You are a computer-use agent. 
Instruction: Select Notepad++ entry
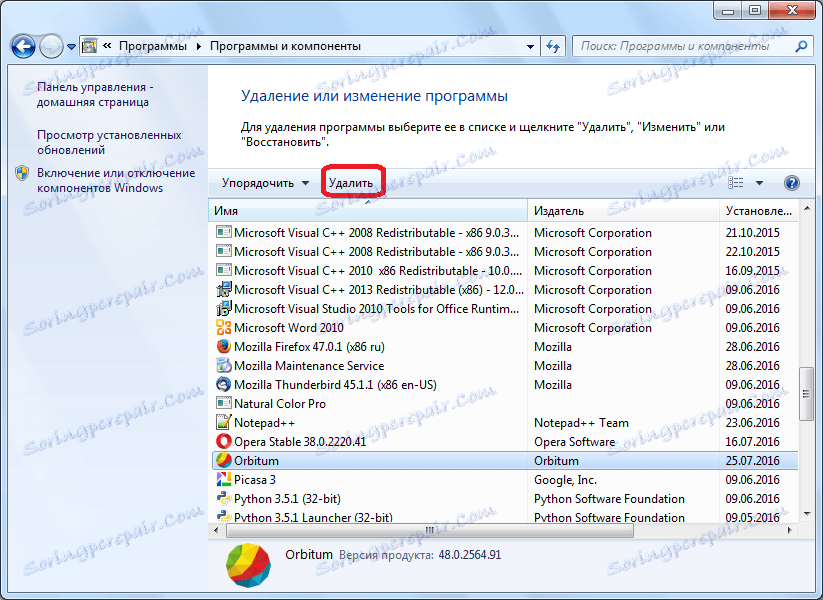505,423
